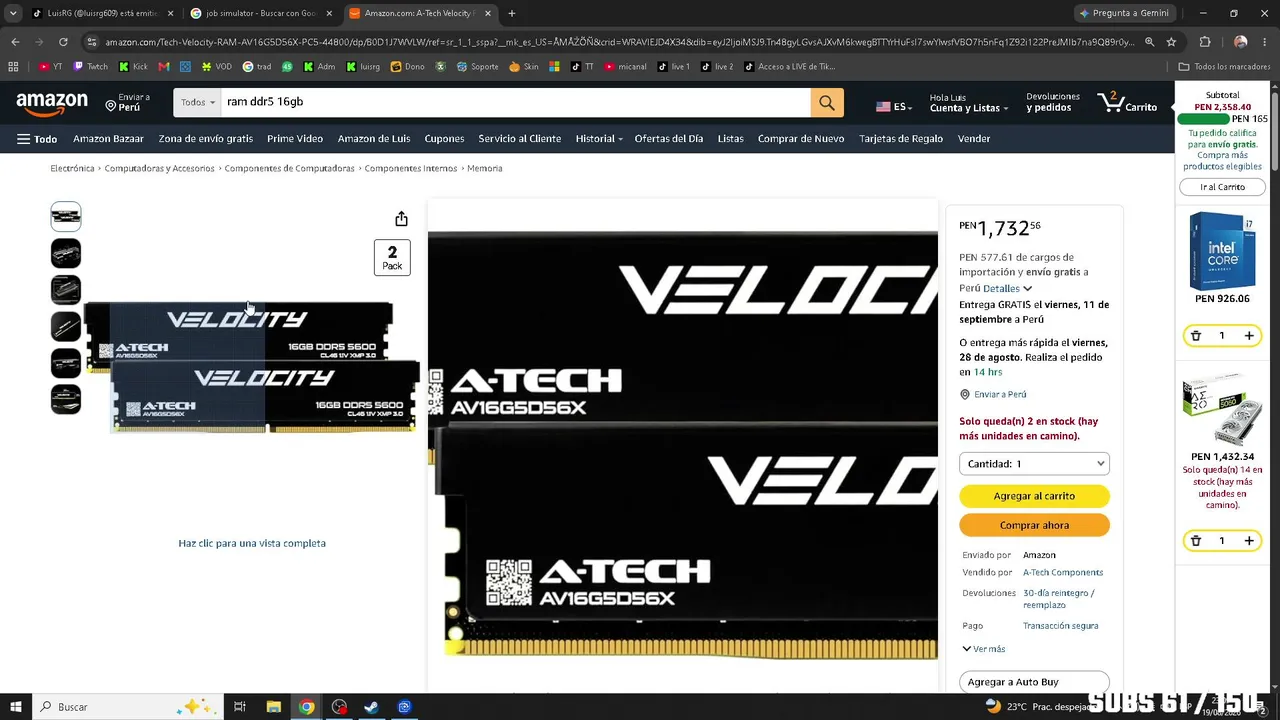Screen dimensions: 1280x720
Task: Click the share icon above the product image
Action: tap(401, 219)
